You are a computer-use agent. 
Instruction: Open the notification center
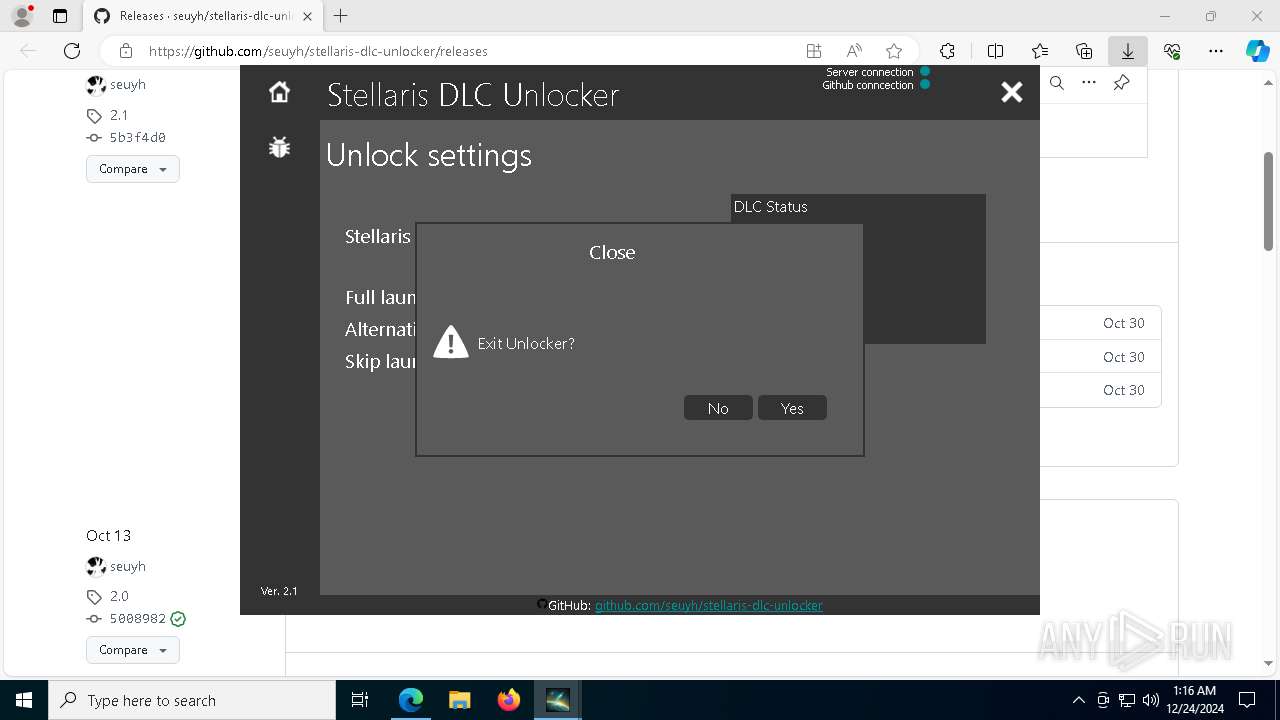tap(1247, 700)
